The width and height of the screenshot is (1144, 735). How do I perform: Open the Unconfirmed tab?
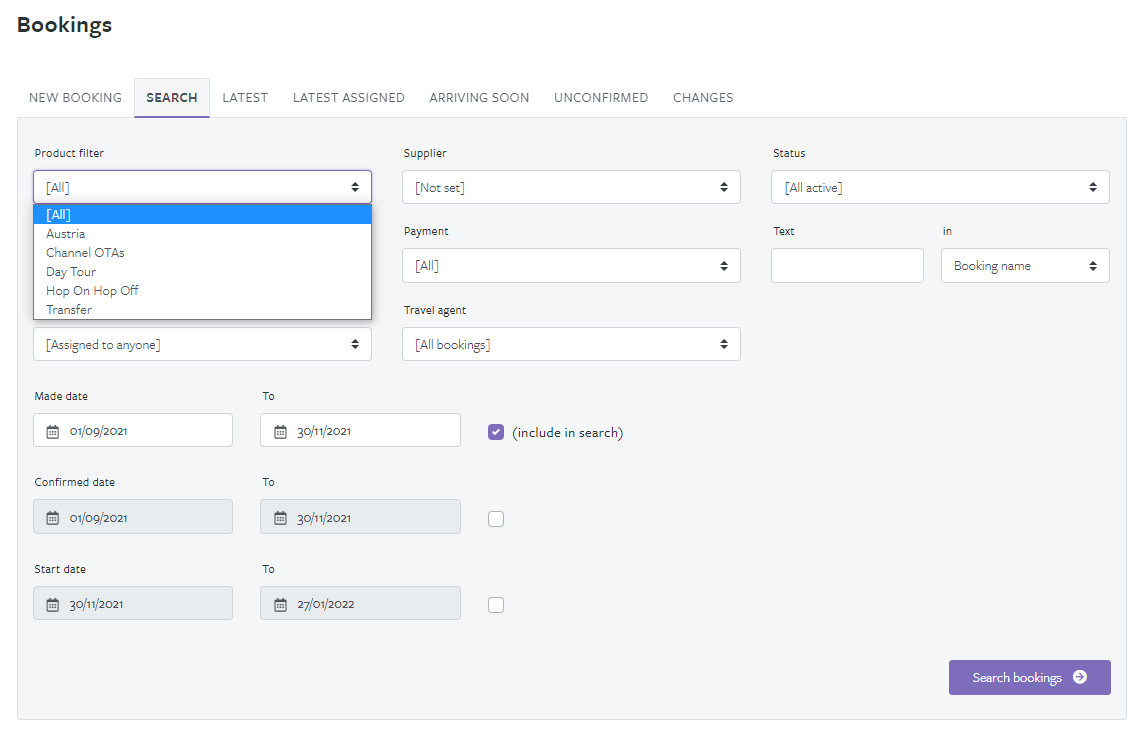coord(601,98)
